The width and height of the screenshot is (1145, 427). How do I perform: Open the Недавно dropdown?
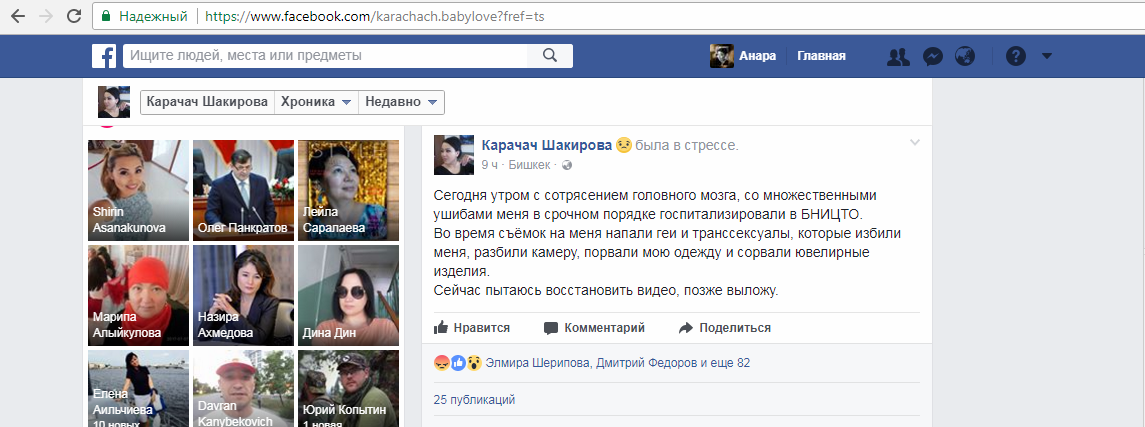[x=401, y=102]
